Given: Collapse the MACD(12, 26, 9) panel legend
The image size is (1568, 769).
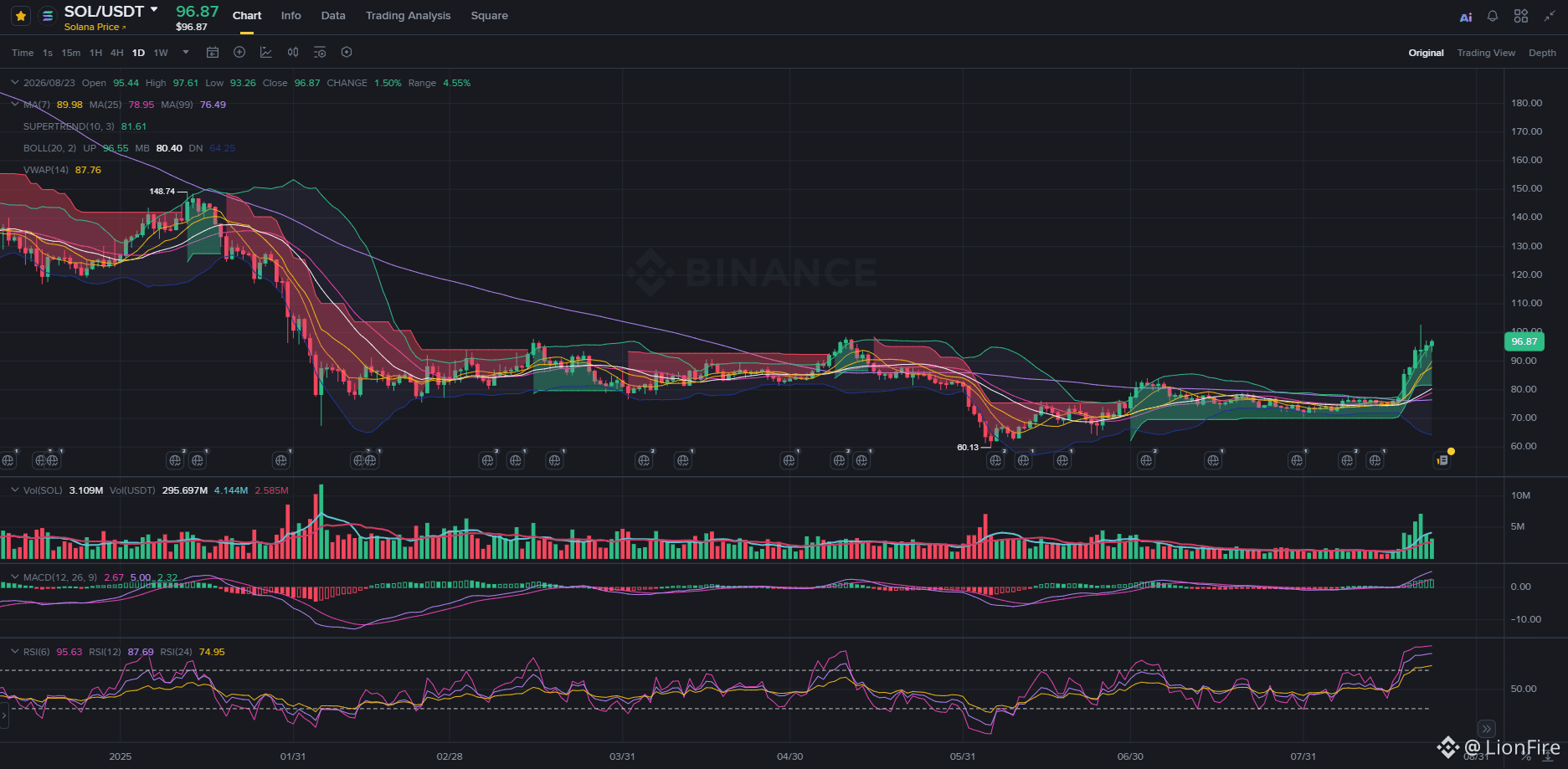Looking at the screenshot, I should pos(14,577).
